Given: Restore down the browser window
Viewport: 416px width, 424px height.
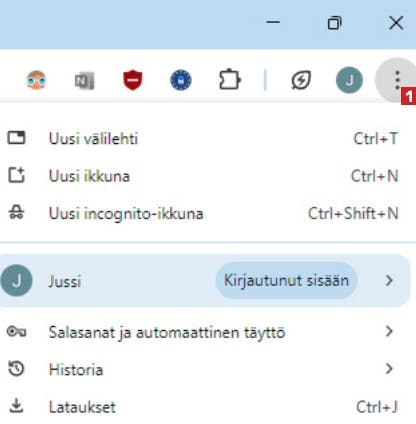Looking at the screenshot, I should 334,23.
